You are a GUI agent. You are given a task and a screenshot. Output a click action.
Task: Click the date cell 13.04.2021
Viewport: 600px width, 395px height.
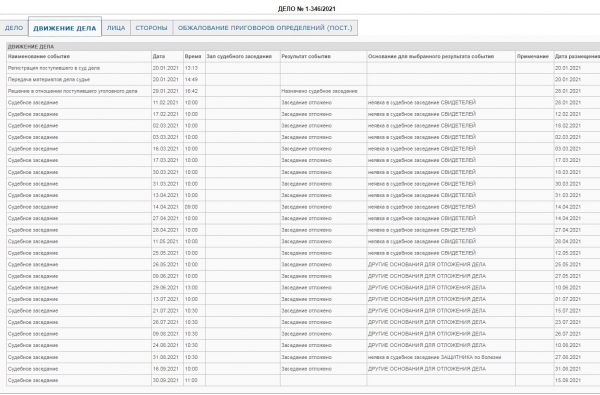(x=166, y=195)
